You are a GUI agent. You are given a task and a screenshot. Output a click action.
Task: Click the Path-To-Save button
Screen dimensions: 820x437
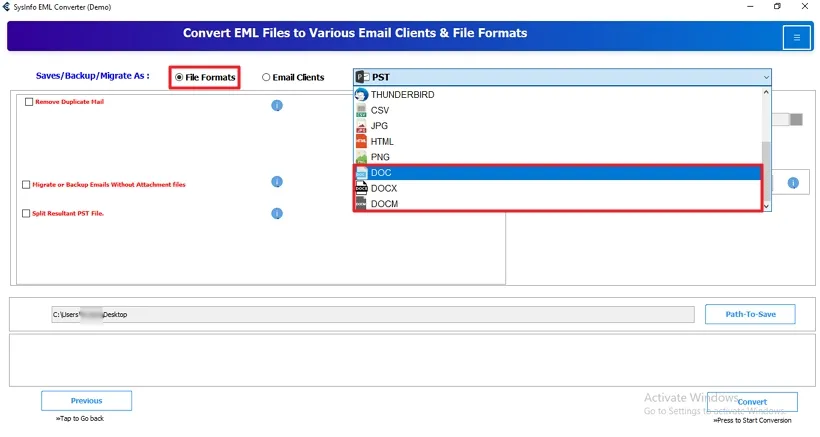point(750,314)
